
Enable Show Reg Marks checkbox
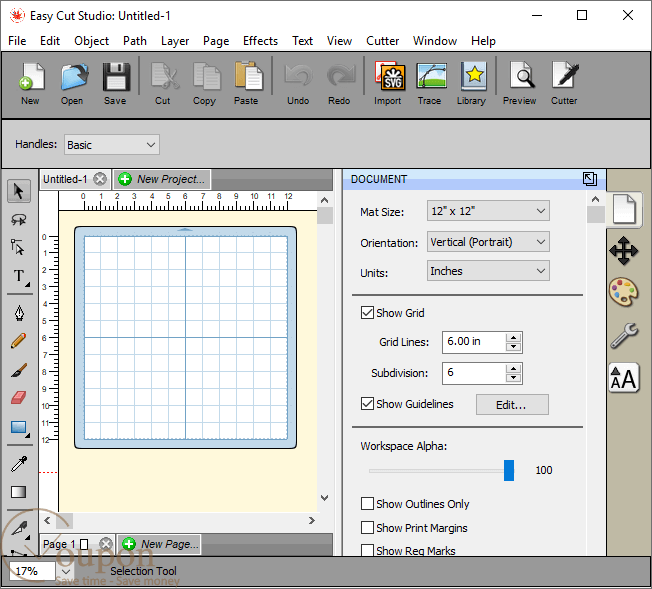pos(367,551)
